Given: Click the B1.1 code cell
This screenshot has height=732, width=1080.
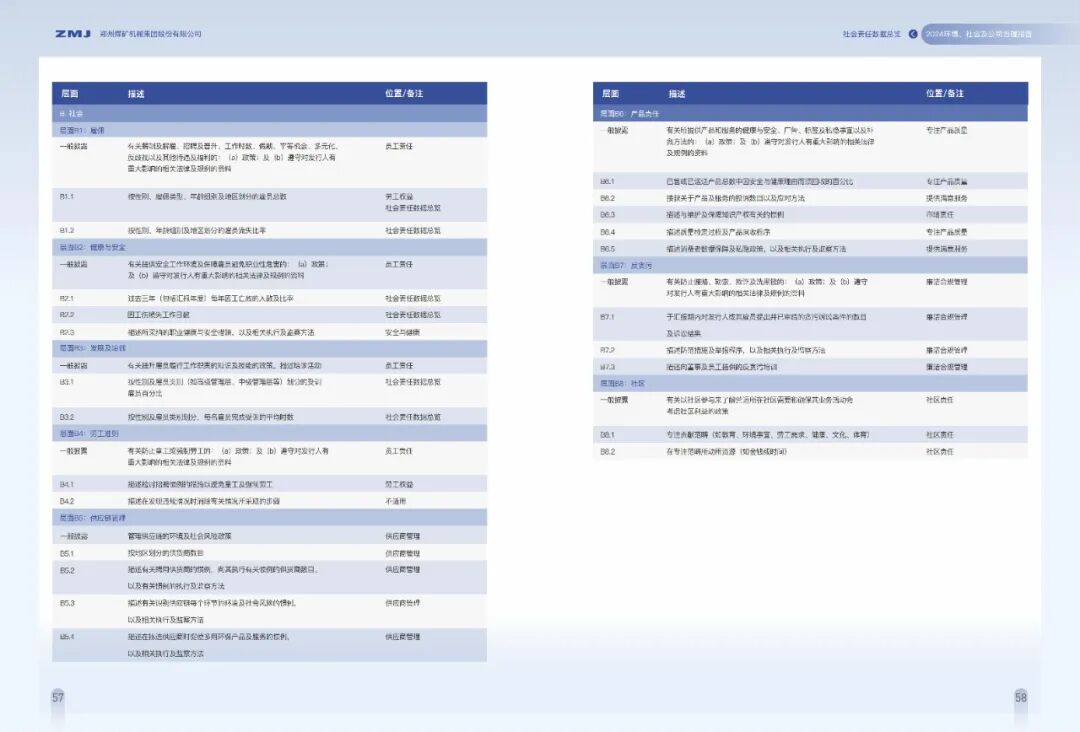Looking at the screenshot, I should click(67, 197).
